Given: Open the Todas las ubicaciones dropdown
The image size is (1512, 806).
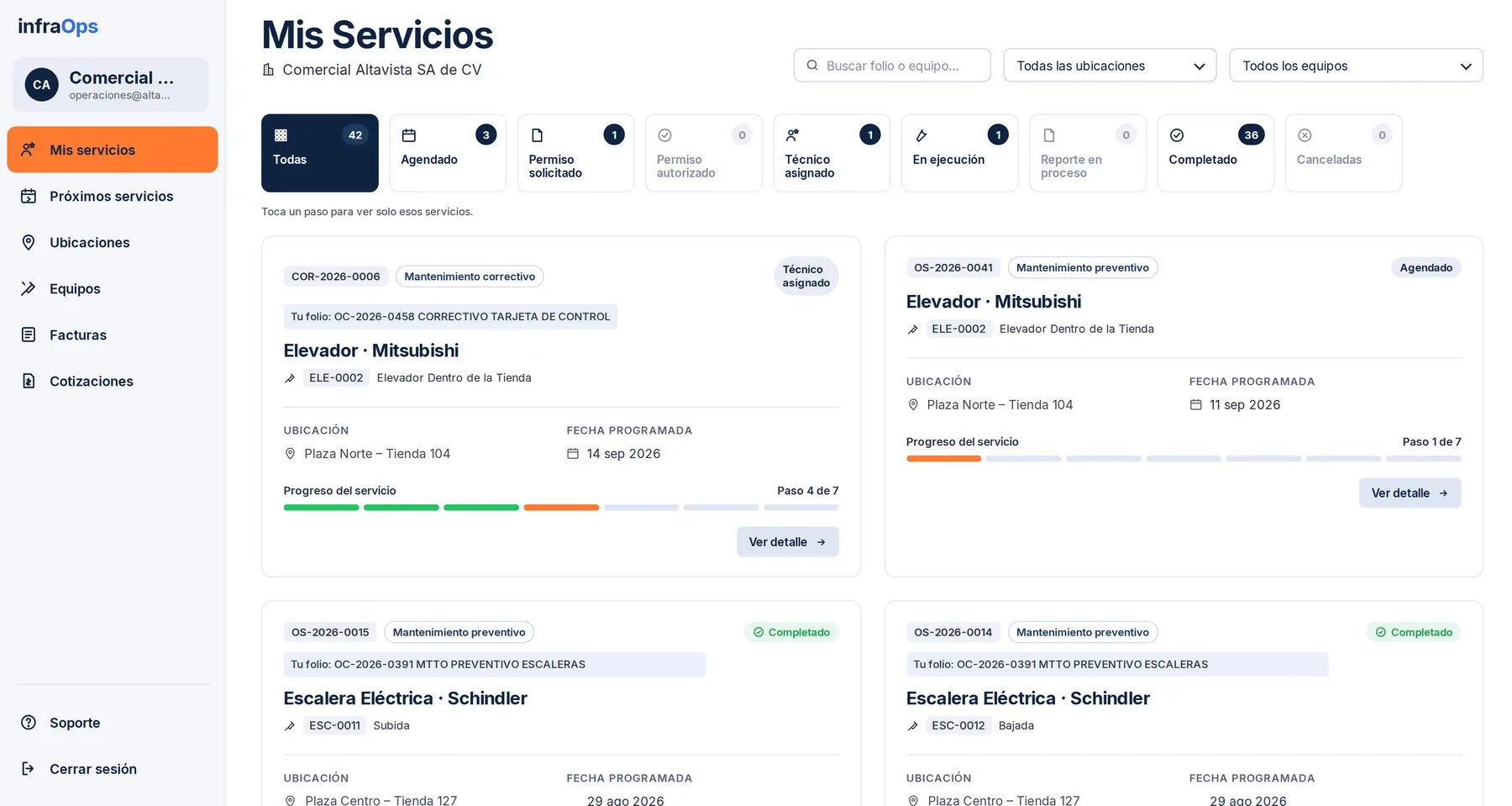Looking at the screenshot, I should [1110, 66].
